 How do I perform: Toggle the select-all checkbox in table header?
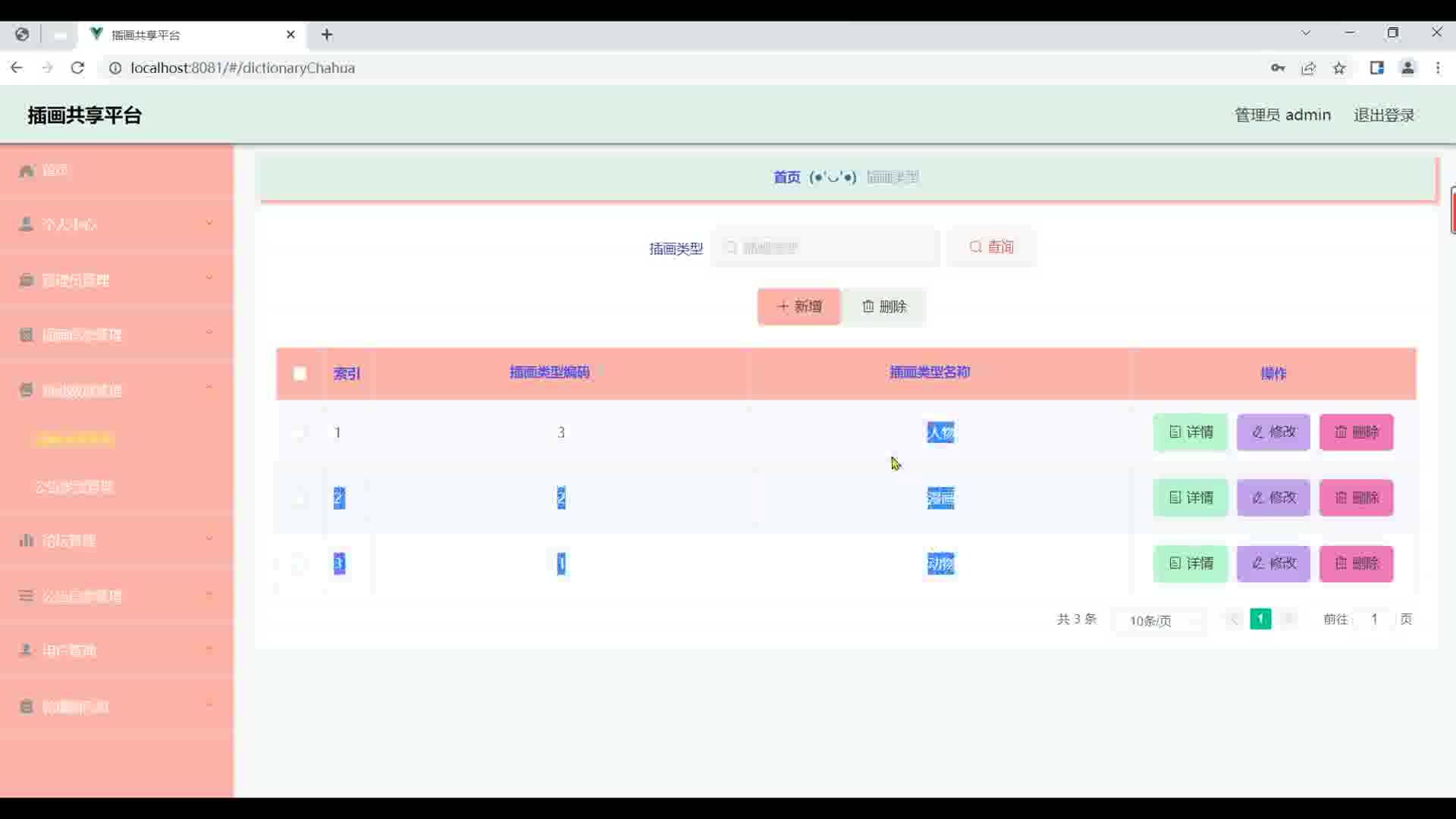coord(300,374)
